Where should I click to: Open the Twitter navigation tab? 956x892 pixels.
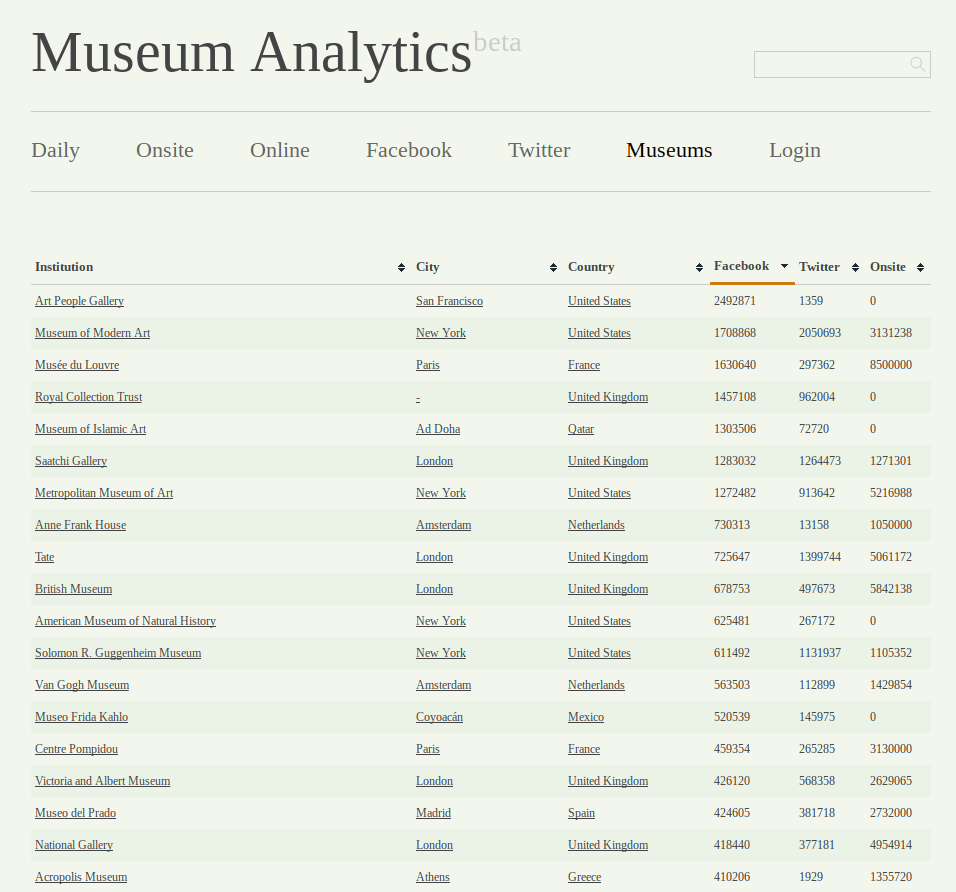click(x=540, y=150)
